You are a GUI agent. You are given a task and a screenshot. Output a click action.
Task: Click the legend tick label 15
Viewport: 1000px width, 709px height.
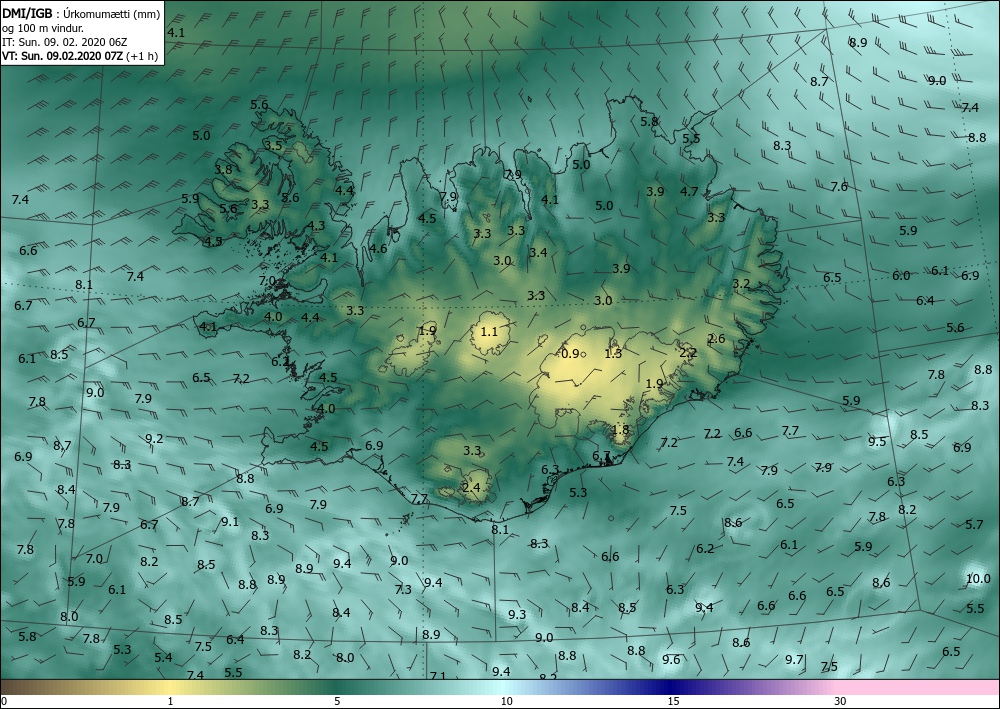[673, 701]
